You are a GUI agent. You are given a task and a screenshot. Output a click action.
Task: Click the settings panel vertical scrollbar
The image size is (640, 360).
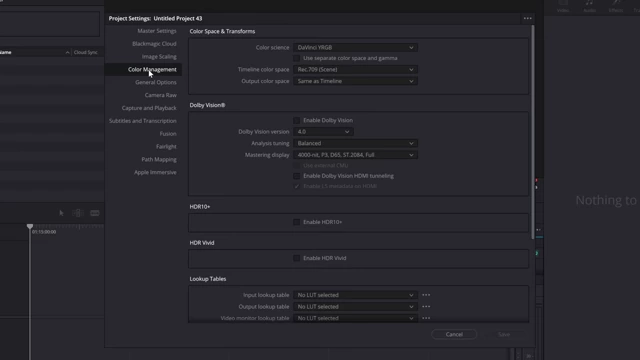point(533,132)
